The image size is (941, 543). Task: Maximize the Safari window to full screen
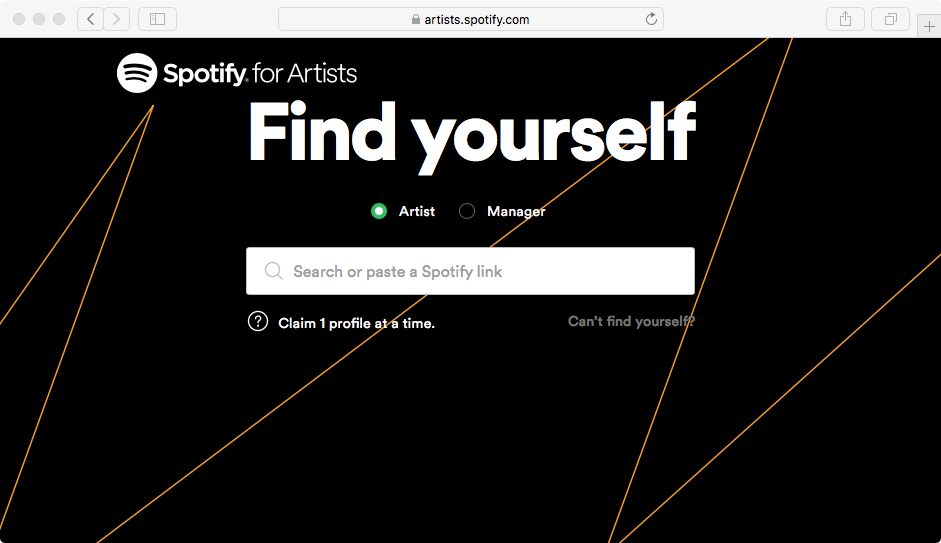coord(58,19)
